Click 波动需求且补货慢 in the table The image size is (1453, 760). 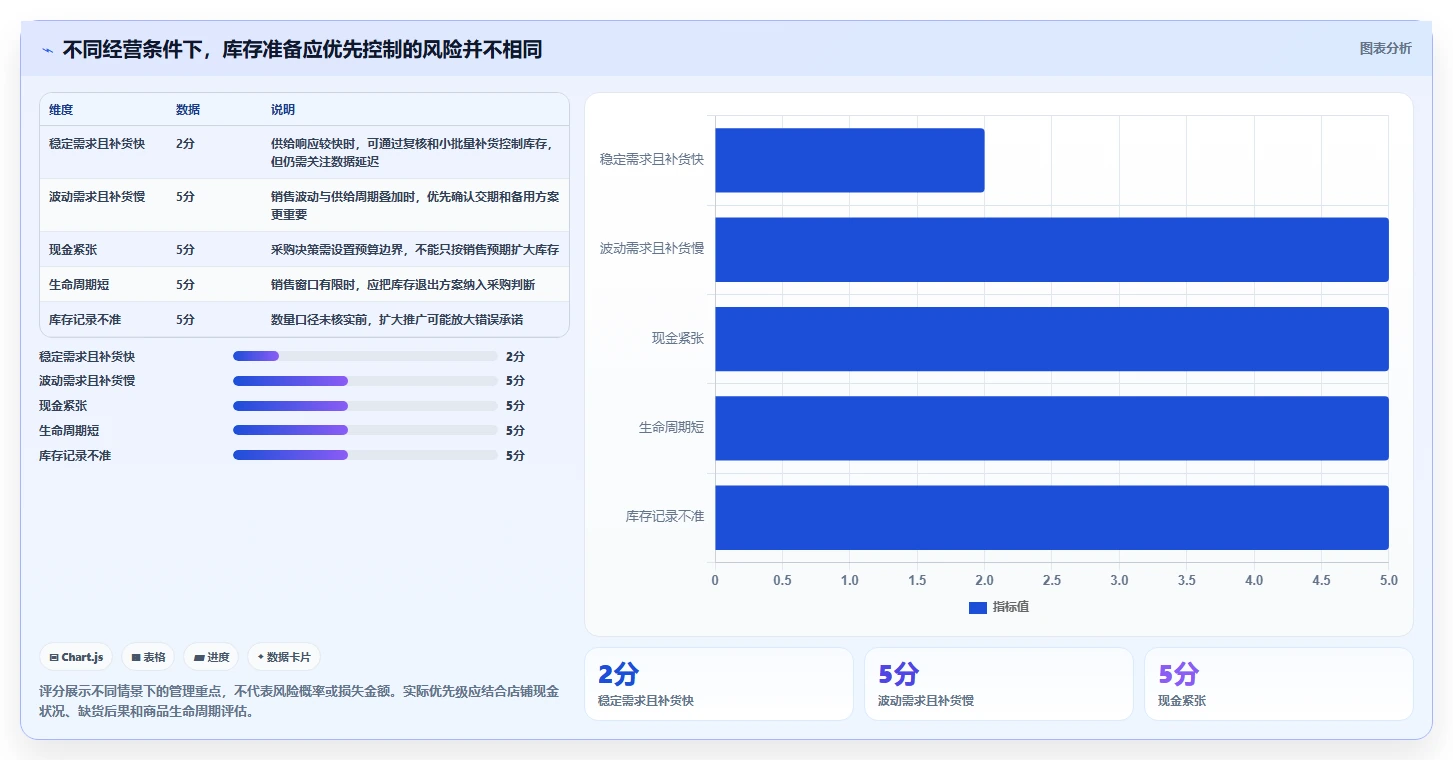point(97,196)
